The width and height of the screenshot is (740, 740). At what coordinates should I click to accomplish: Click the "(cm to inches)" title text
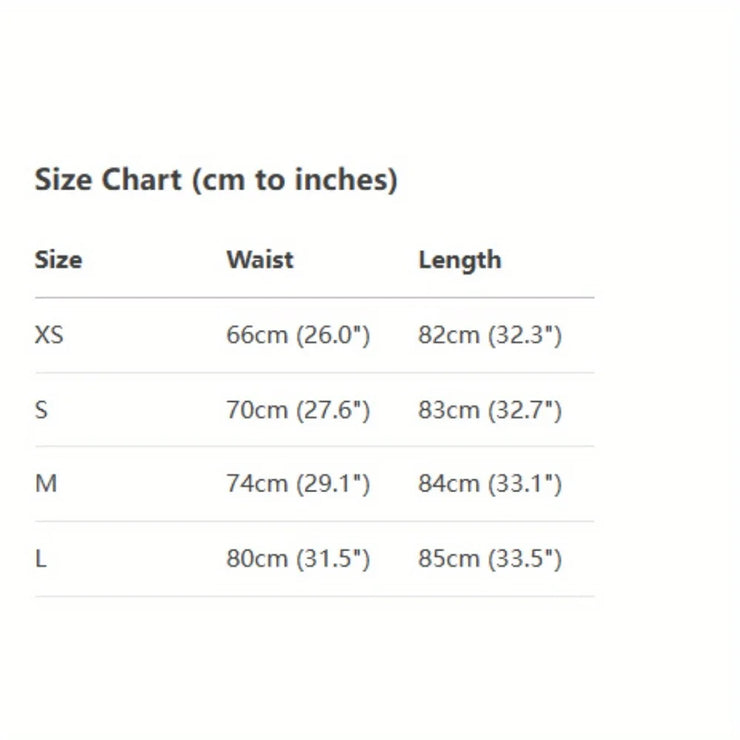point(294,181)
